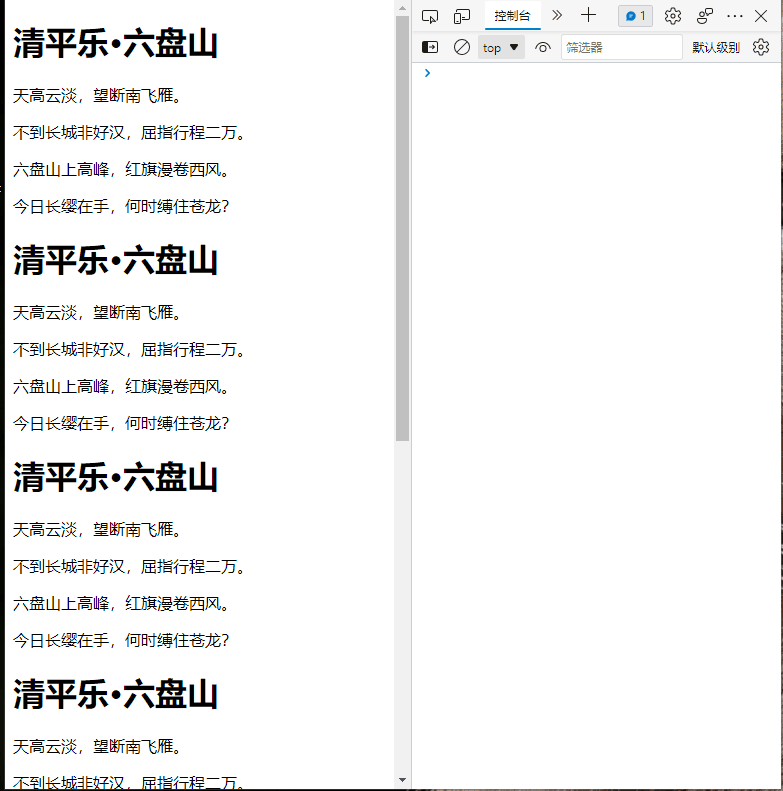Create live expression with the eye icon
Screen dimensions: 783x791
(x=543, y=47)
